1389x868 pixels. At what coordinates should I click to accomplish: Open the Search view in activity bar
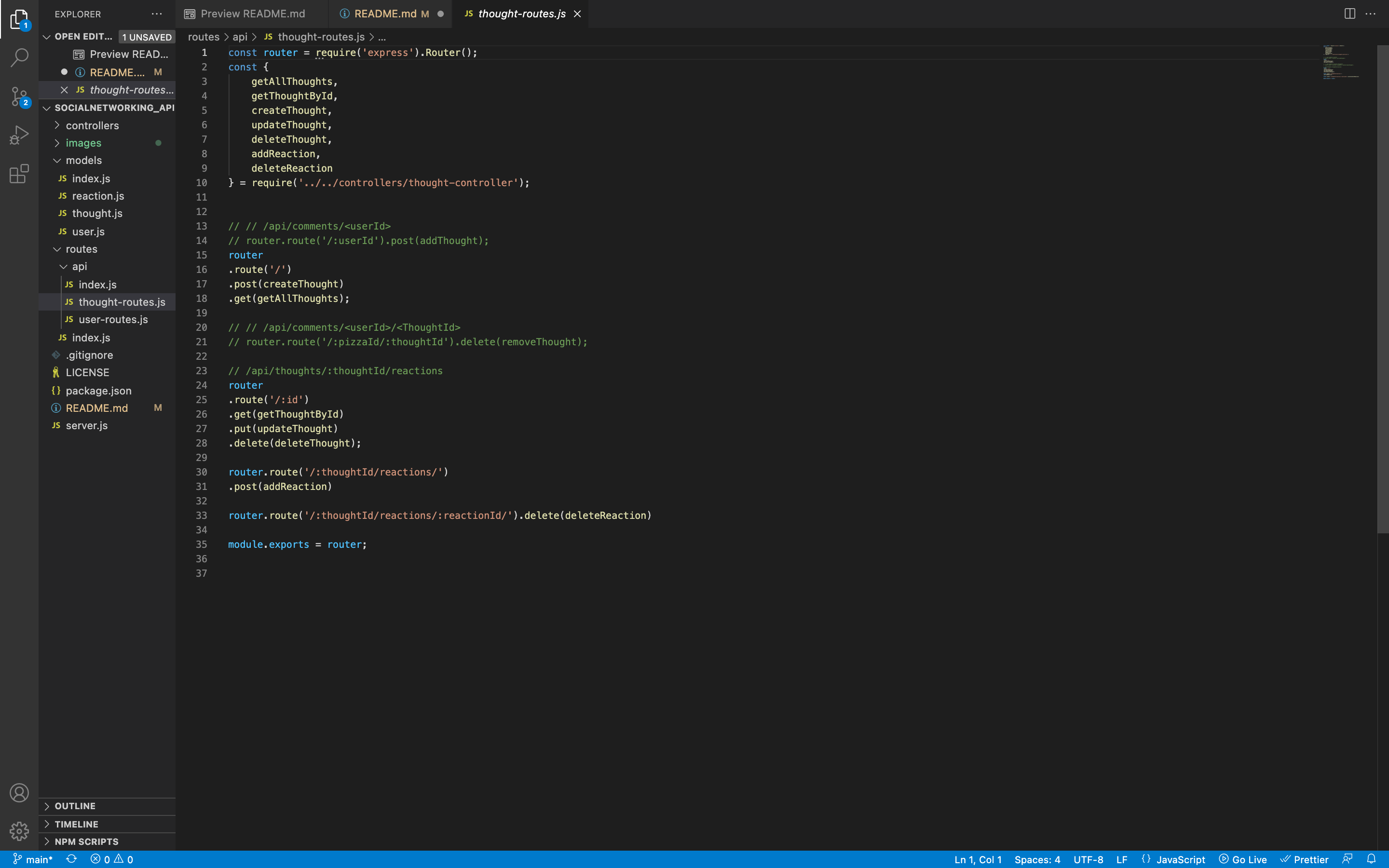tap(19, 57)
